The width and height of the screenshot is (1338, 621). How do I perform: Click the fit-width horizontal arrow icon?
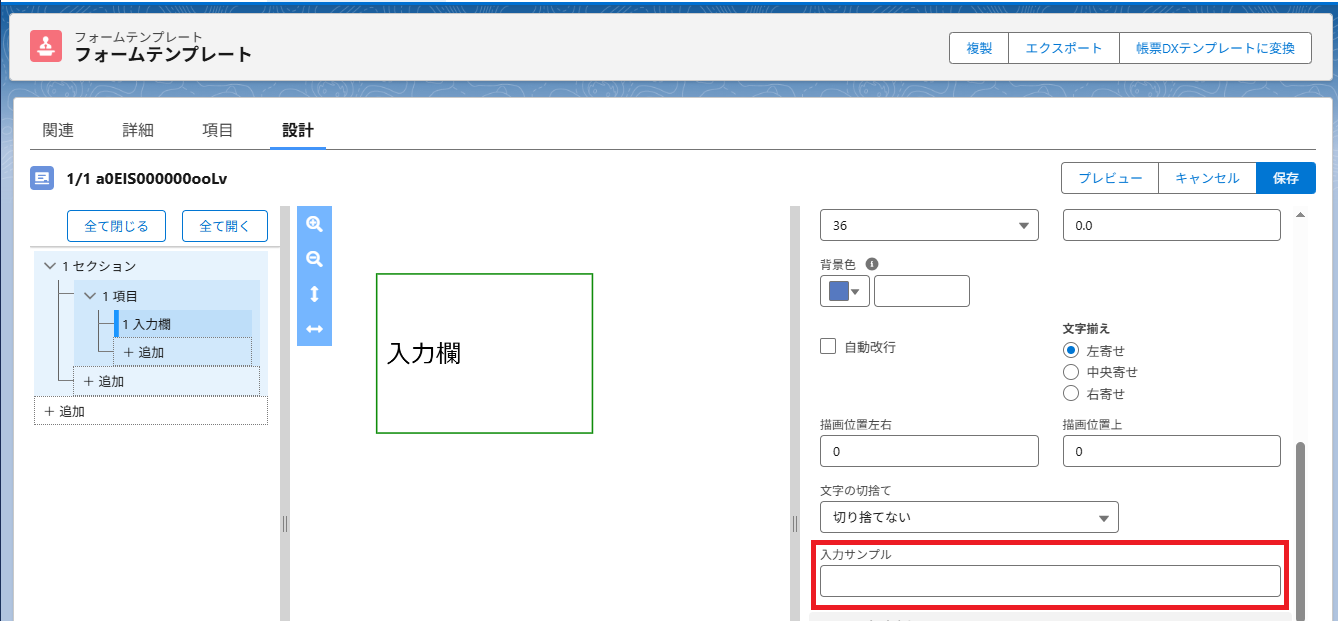point(314,329)
